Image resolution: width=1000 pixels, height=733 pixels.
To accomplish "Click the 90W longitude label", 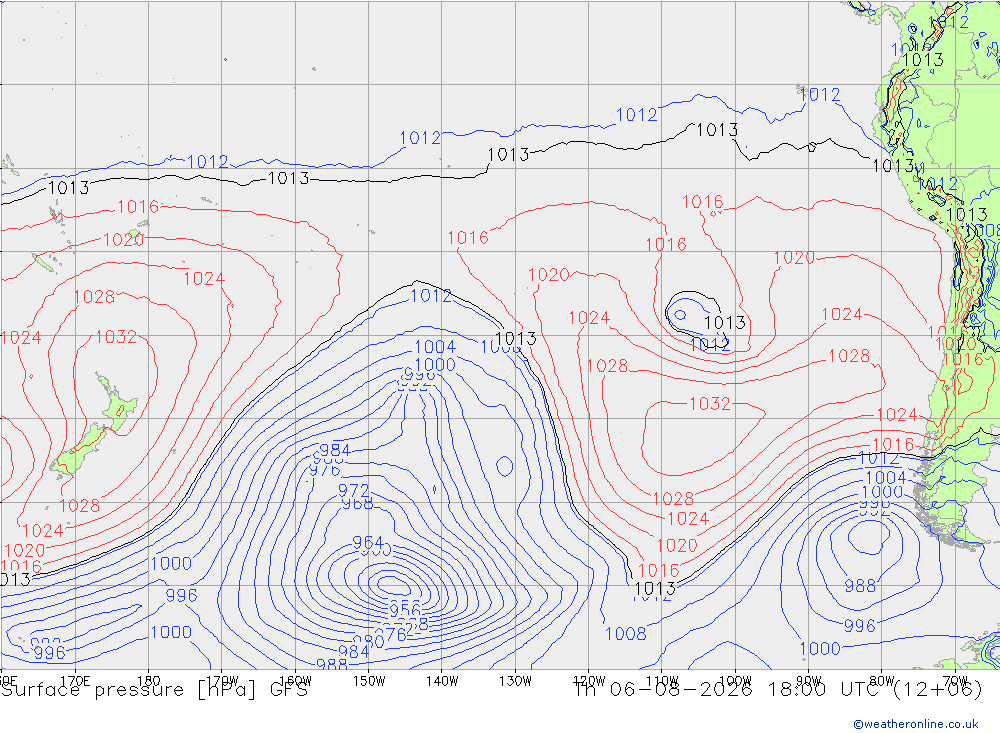I will click(x=809, y=681).
